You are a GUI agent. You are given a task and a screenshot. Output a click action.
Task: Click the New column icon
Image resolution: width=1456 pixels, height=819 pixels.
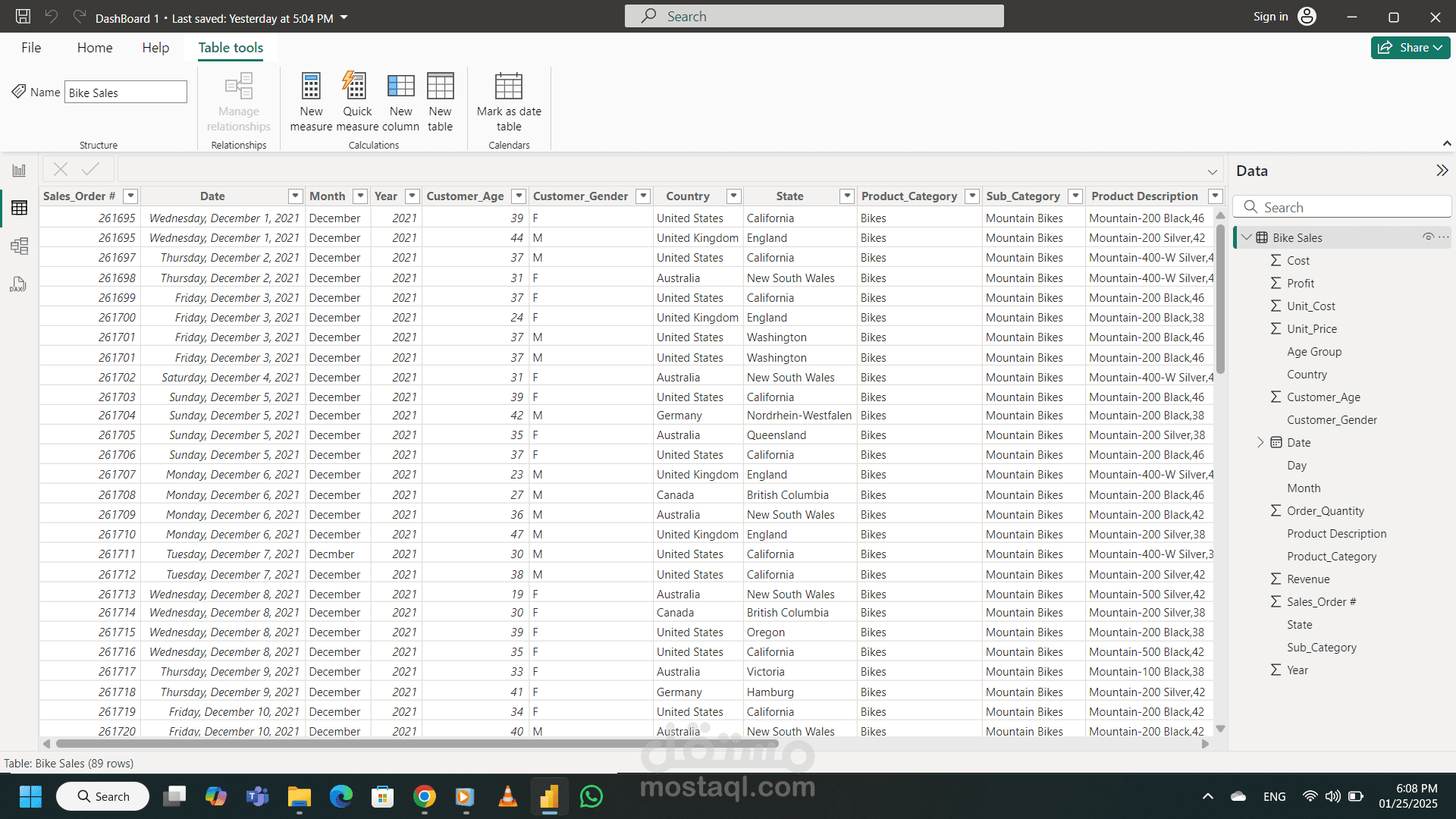coord(400,86)
